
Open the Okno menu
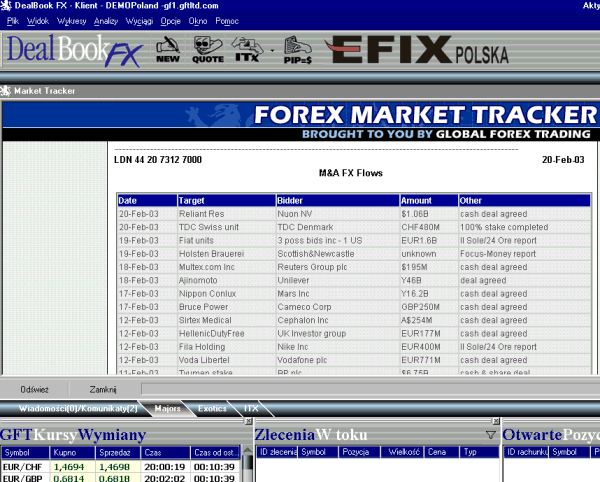pos(198,21)
